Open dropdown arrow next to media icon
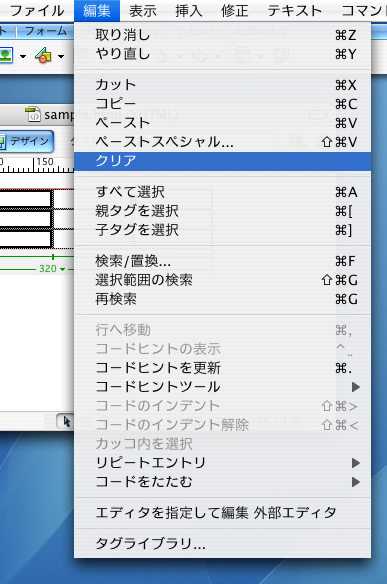 61,57
